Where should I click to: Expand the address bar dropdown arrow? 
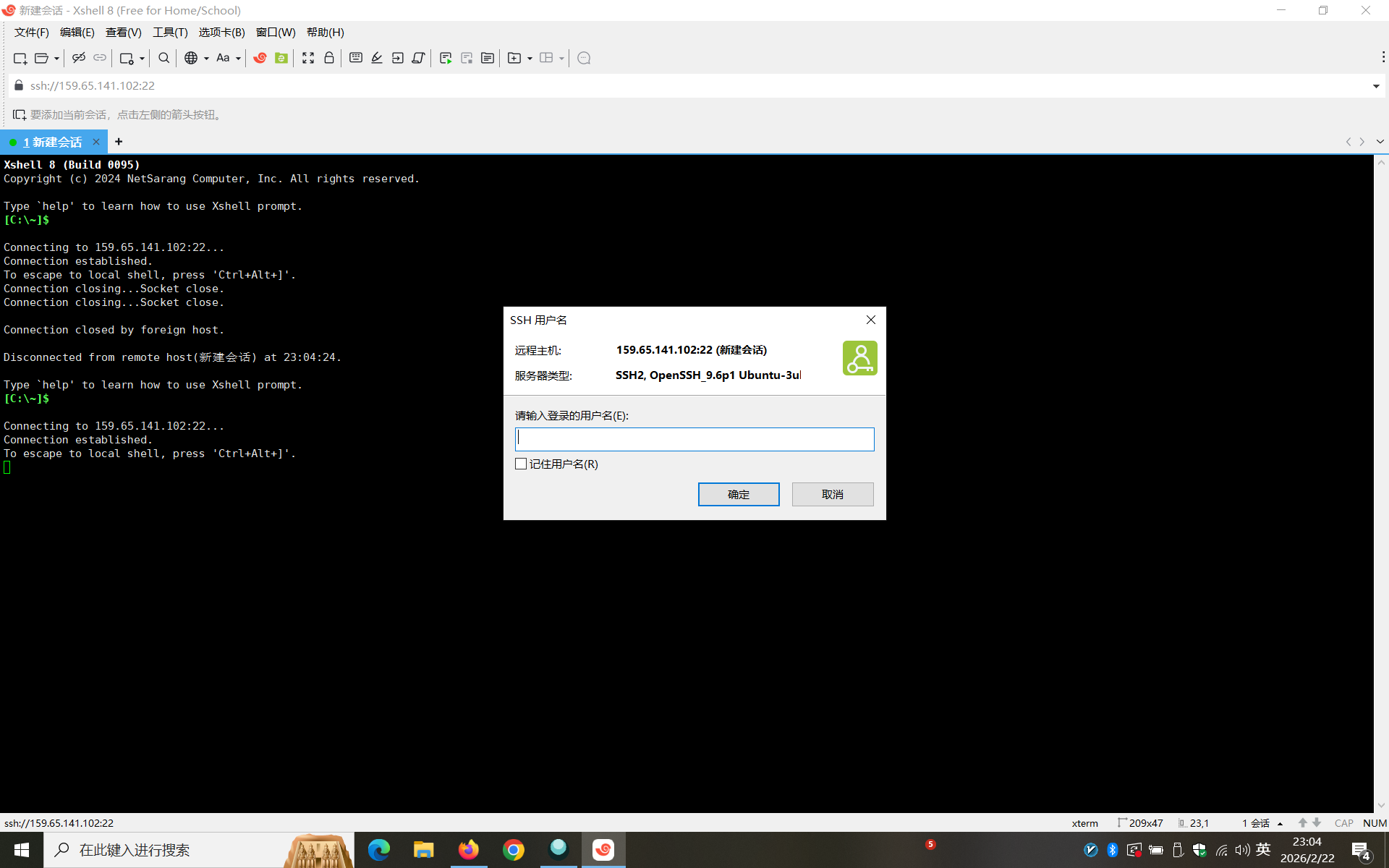pos(1375,86)
